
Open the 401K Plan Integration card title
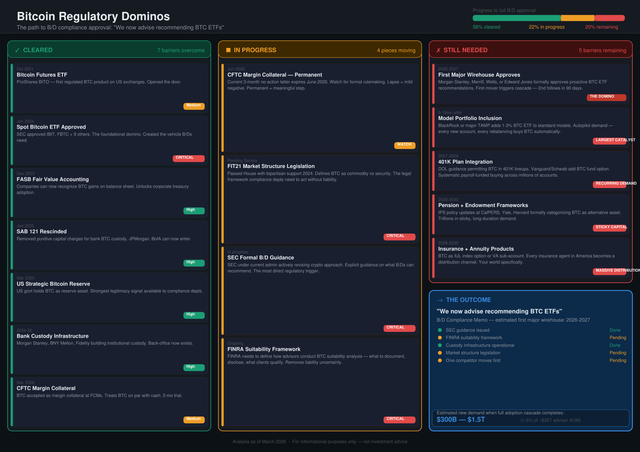coord(465,162)
